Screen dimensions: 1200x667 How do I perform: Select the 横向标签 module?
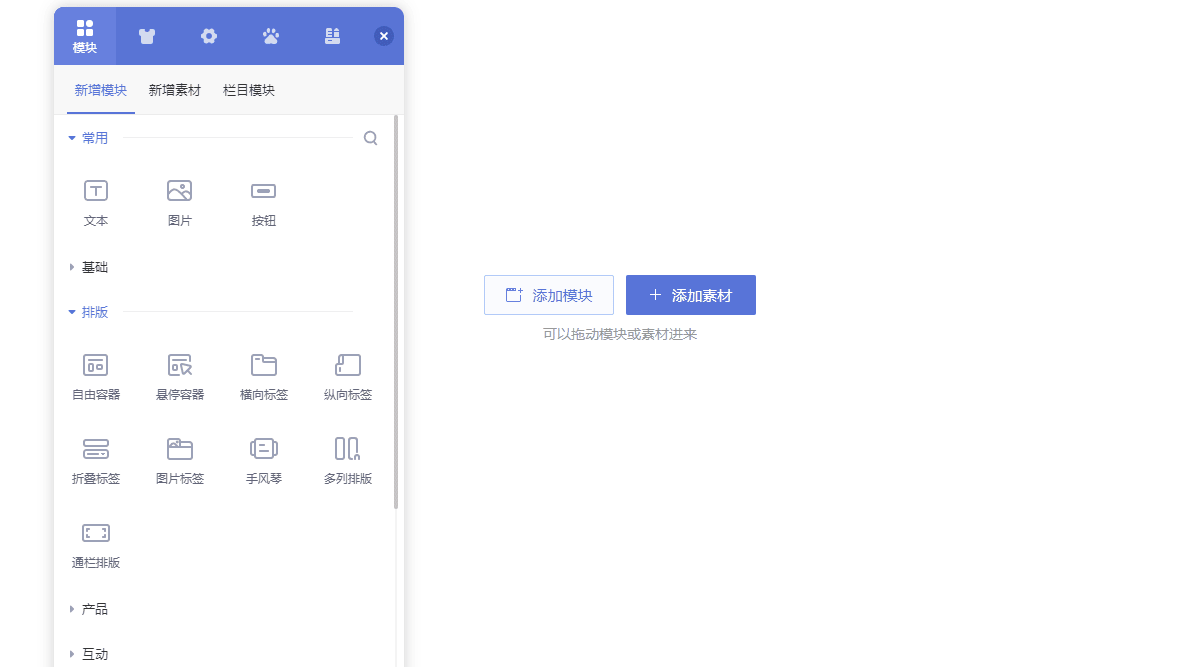coord(264,377)
